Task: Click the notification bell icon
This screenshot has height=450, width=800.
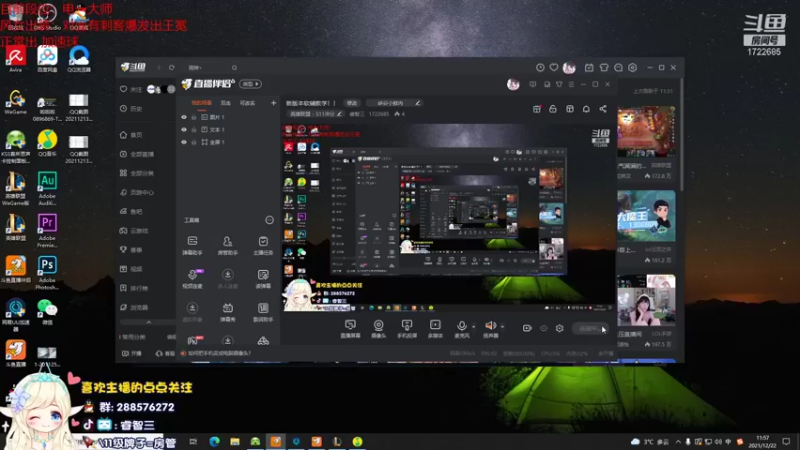Action: (586, 109)
